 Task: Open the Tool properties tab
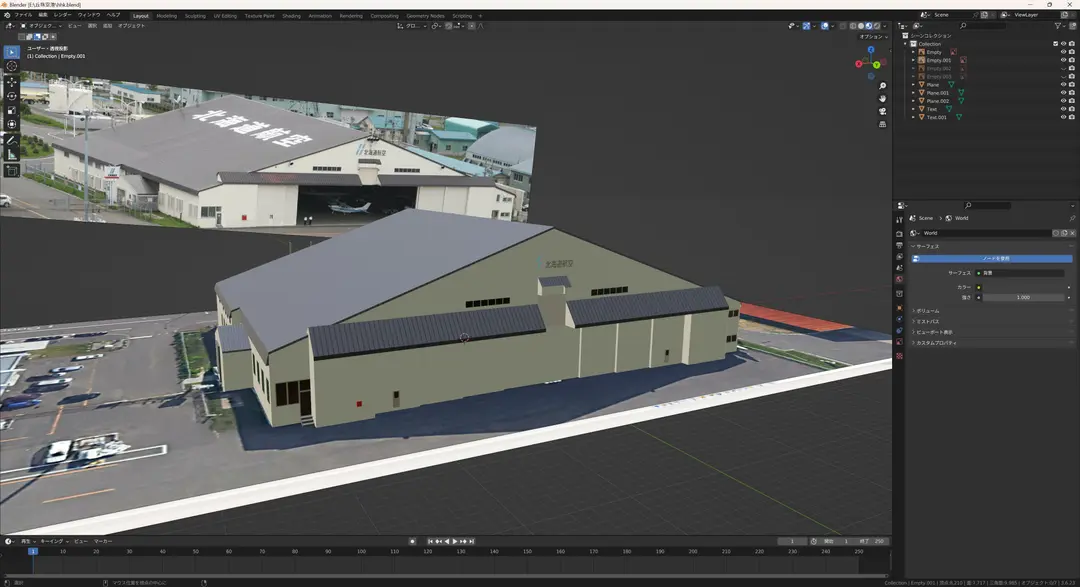tap(900, 220)
